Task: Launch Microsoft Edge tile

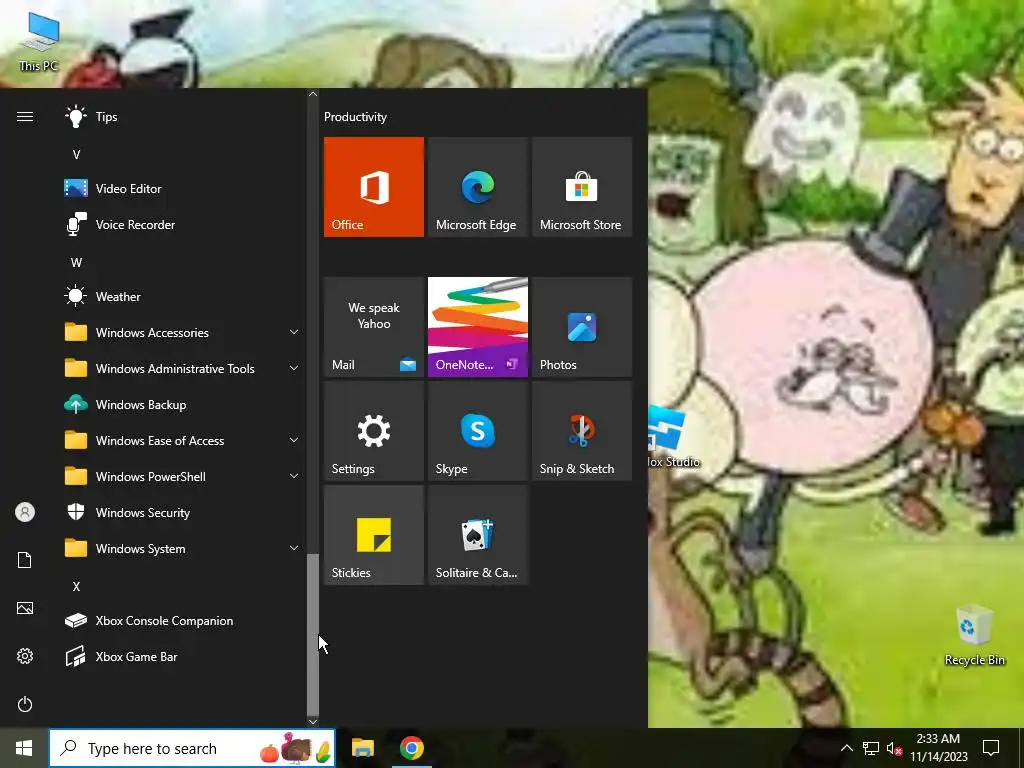Action: [477, 187]
